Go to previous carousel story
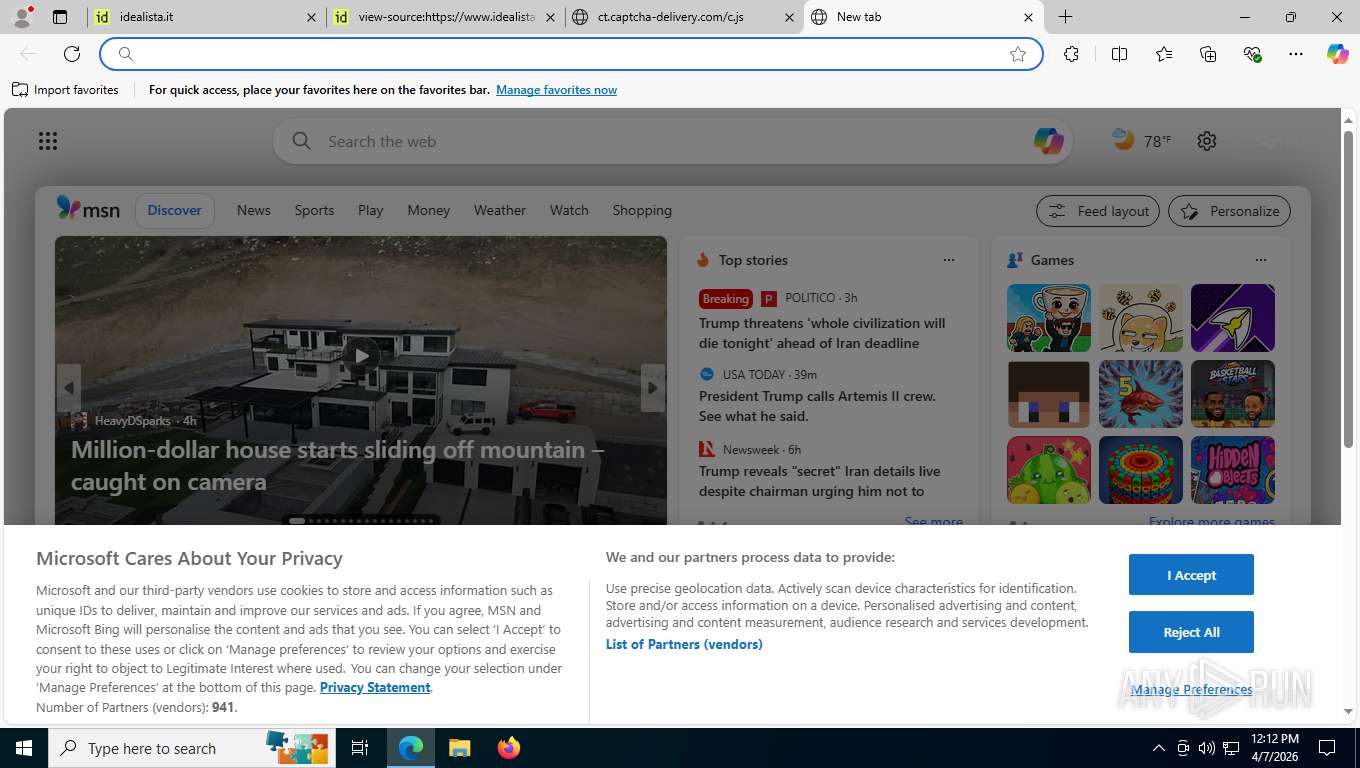1360x768 pixels. (69, 388)
